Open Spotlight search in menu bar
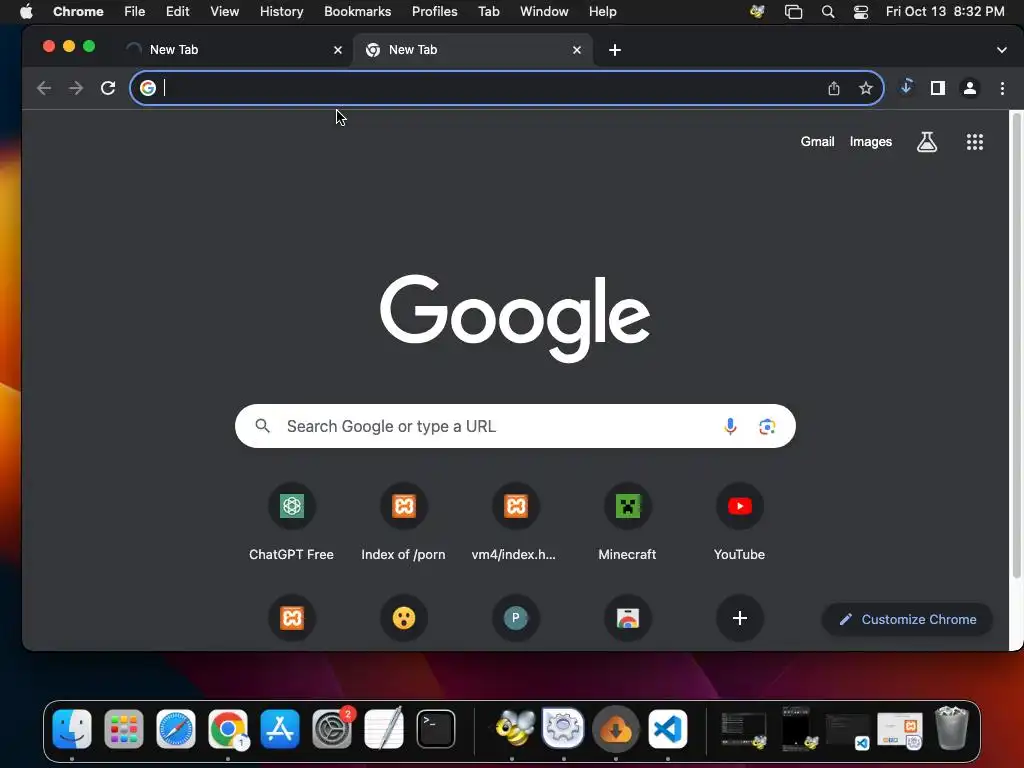The image size is (1024, 768). (827, 12)
